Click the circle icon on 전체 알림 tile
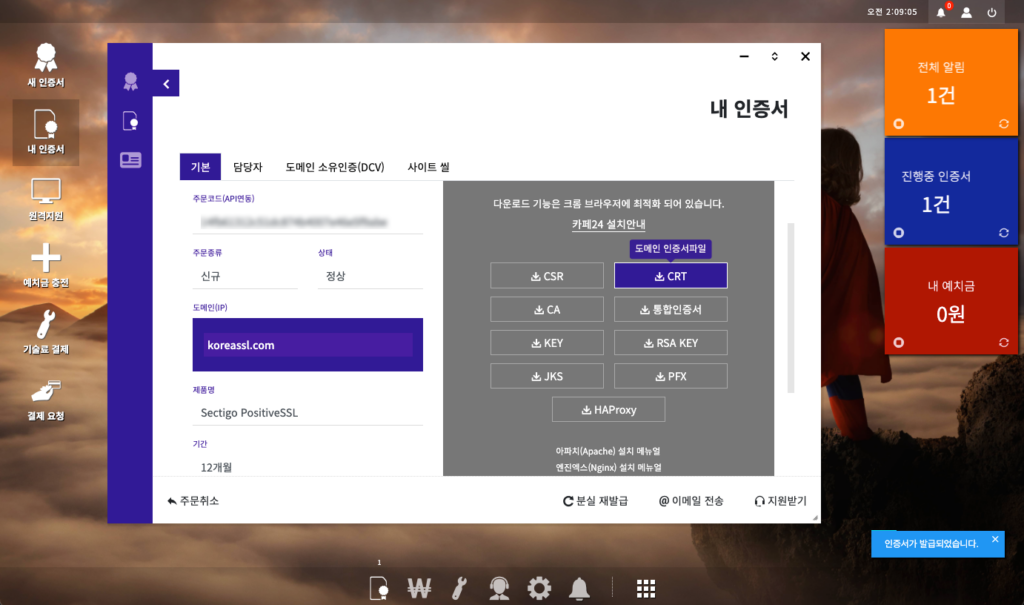Image resolution: width=1024 pixels, height=605 pixels. (x=899, y=123)
